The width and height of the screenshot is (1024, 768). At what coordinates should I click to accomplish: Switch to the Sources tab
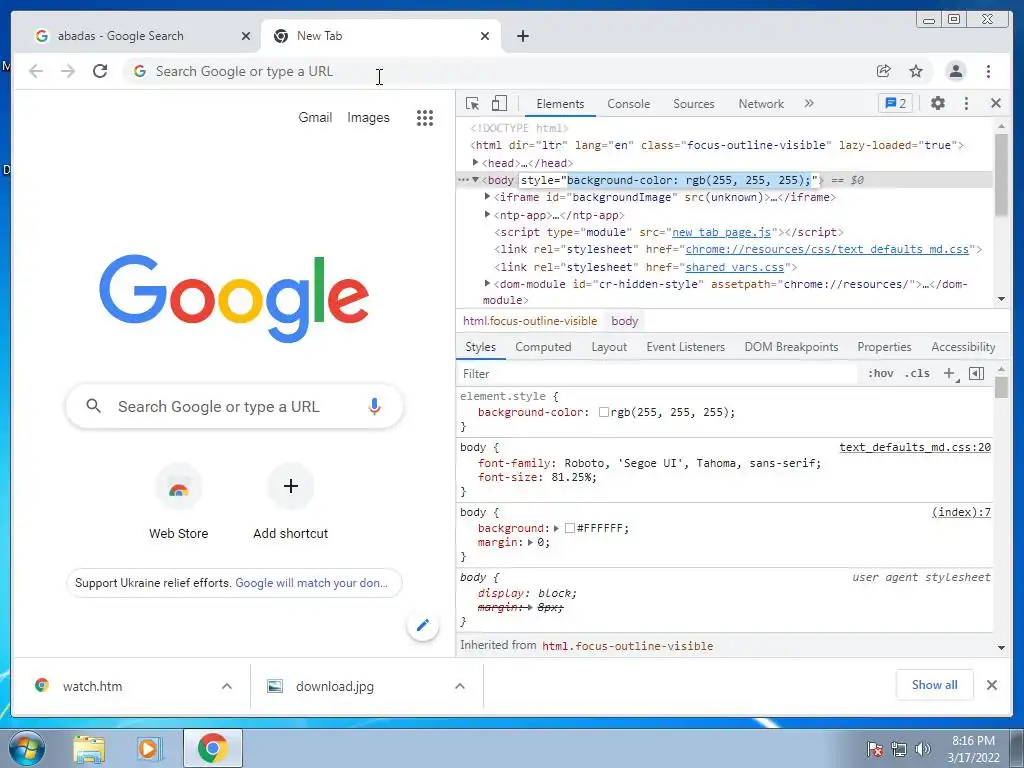(x=694, y=104)
